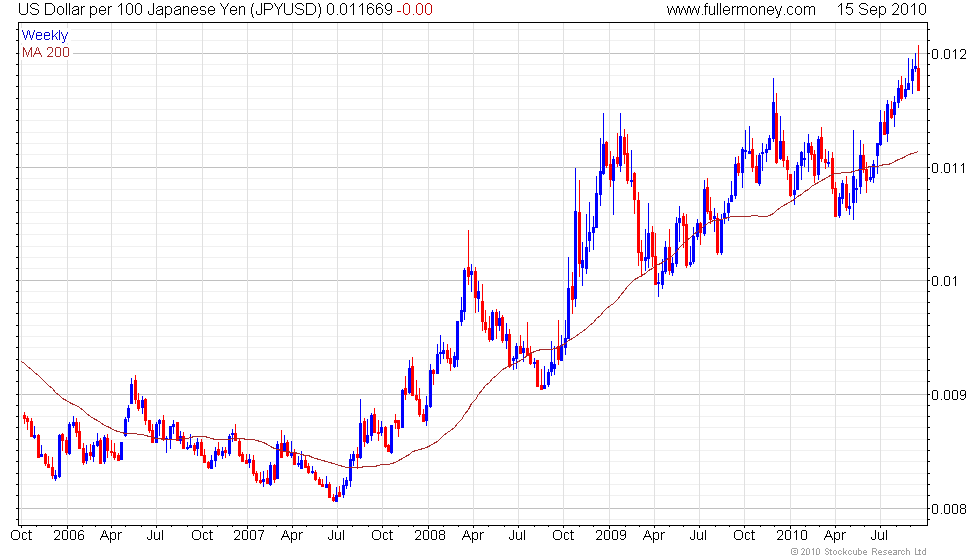Click the 0.01 y-axis label
The image size is (980, 560).
[944, 281]
